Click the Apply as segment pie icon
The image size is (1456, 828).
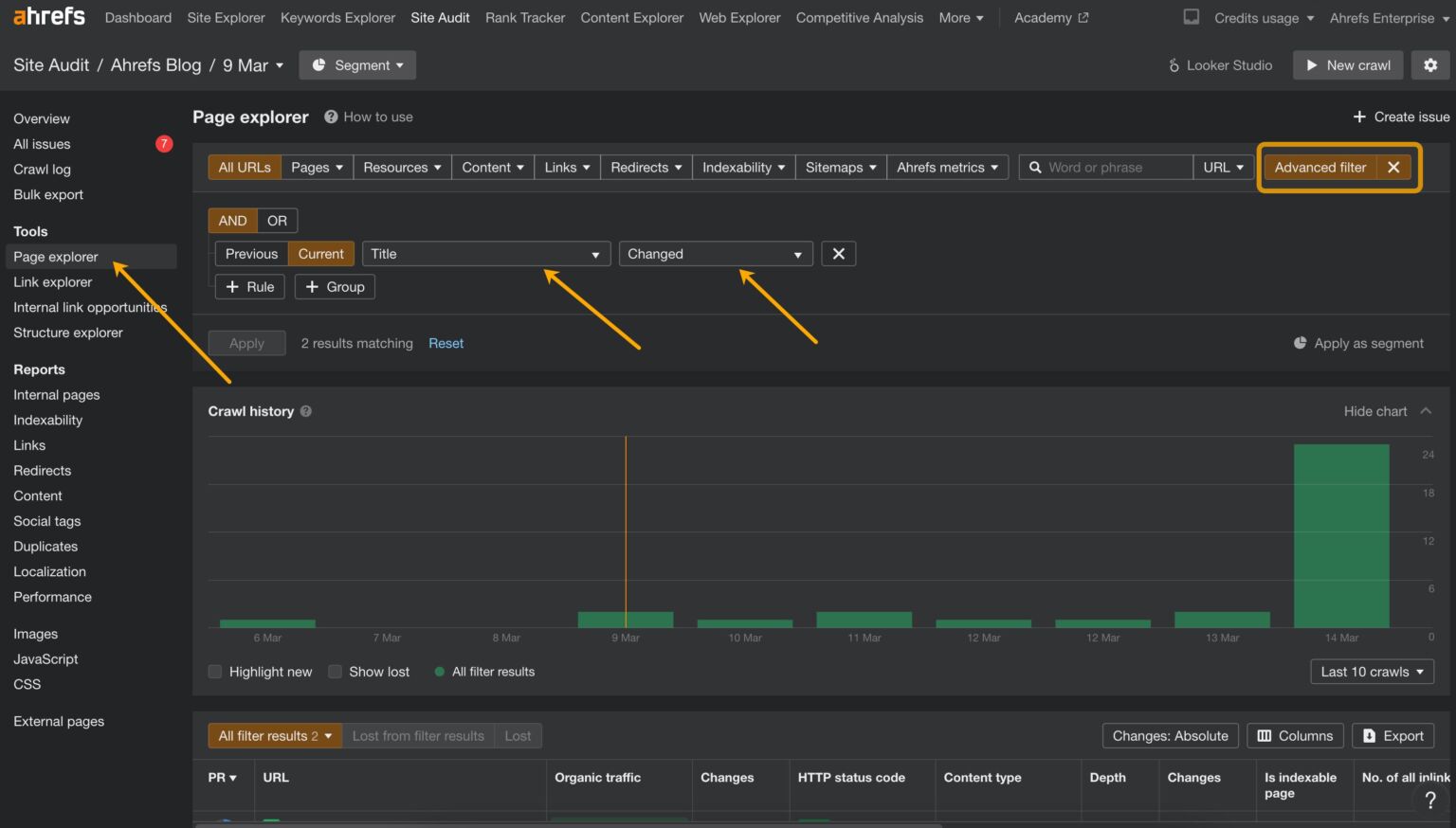1300,343
